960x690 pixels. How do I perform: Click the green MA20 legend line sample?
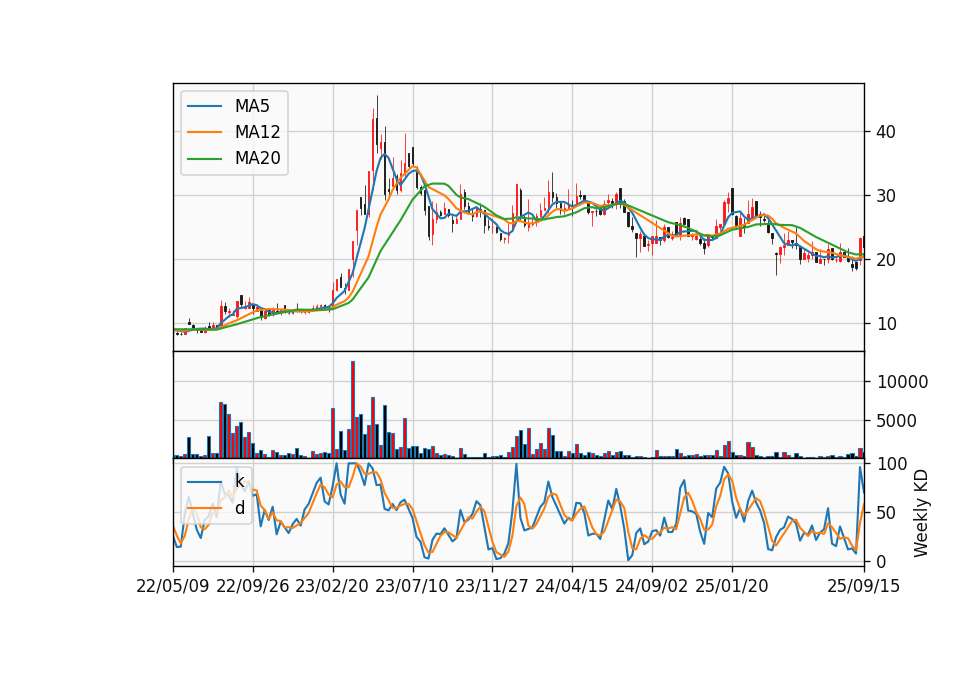(204, 158)
